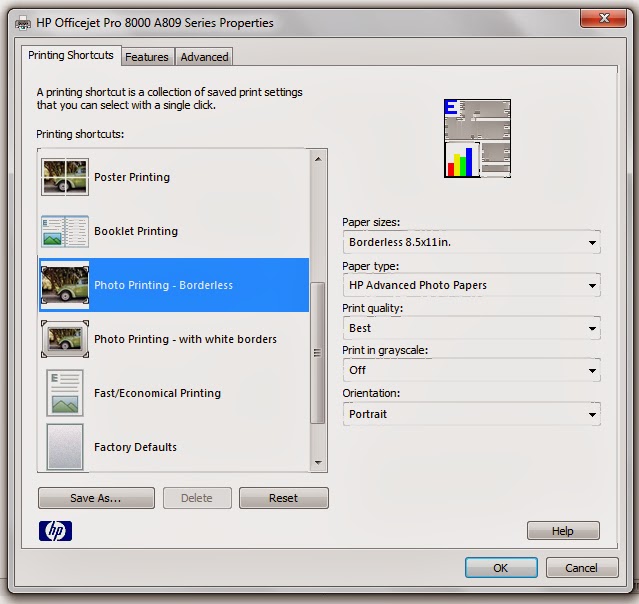Open the Paper type dropdown
This screenshot has width=639, height=604.
point(472,285)
